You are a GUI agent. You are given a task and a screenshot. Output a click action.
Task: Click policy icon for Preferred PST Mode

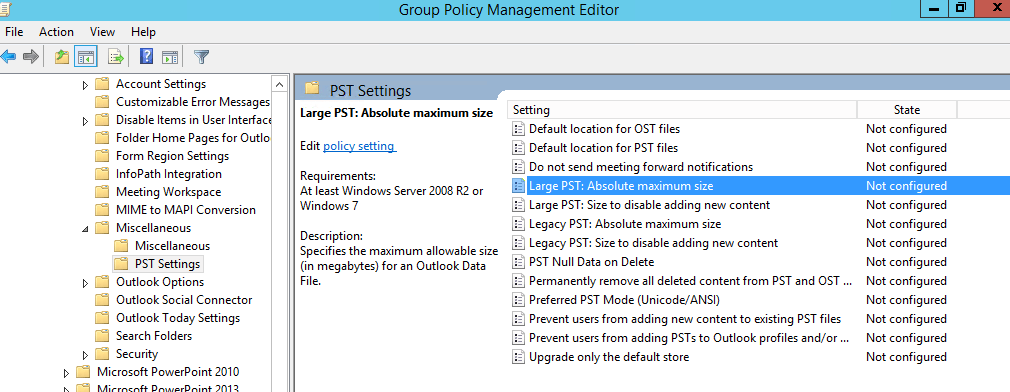519,300
